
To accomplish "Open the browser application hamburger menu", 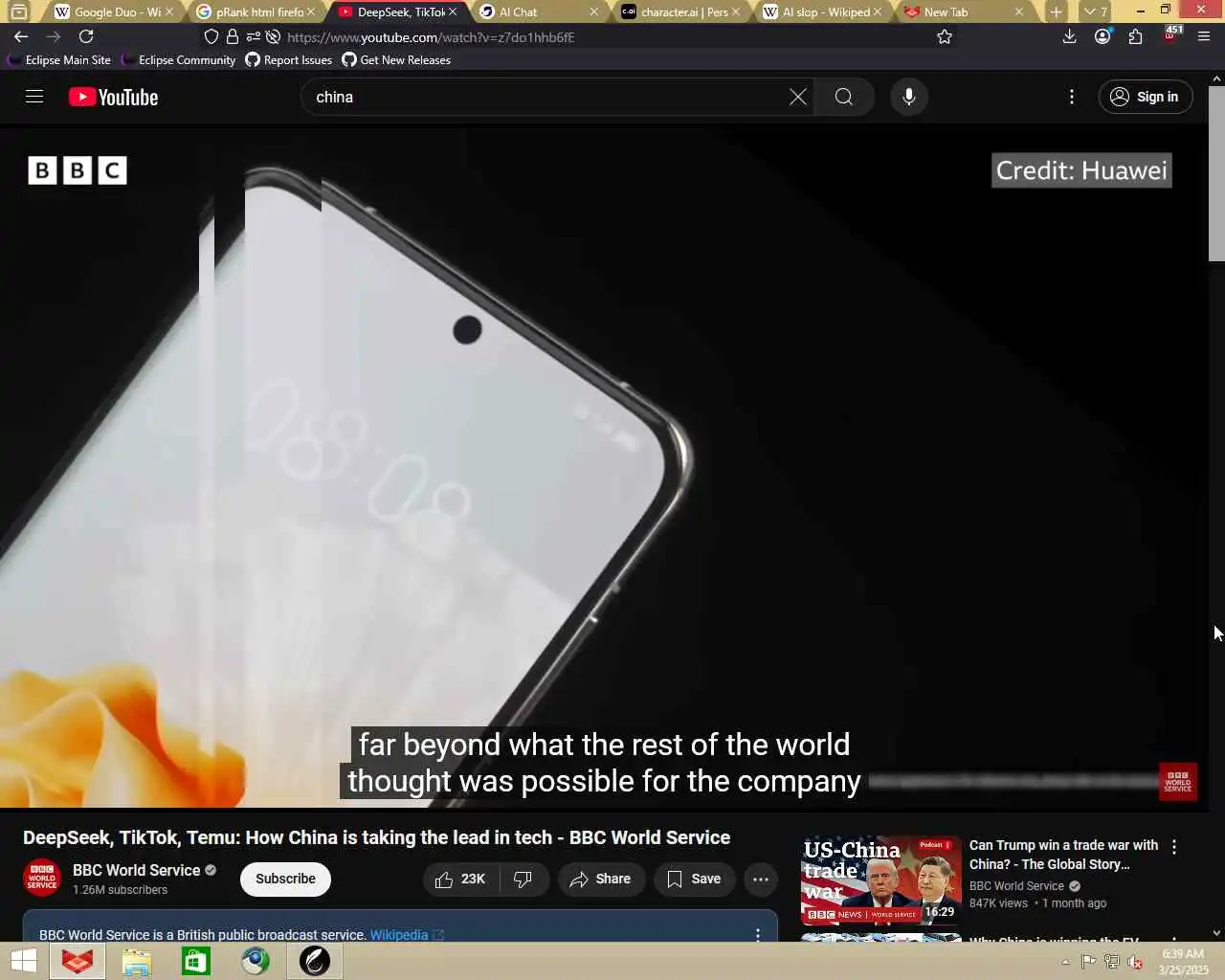I will click(x=1204, y=36).
